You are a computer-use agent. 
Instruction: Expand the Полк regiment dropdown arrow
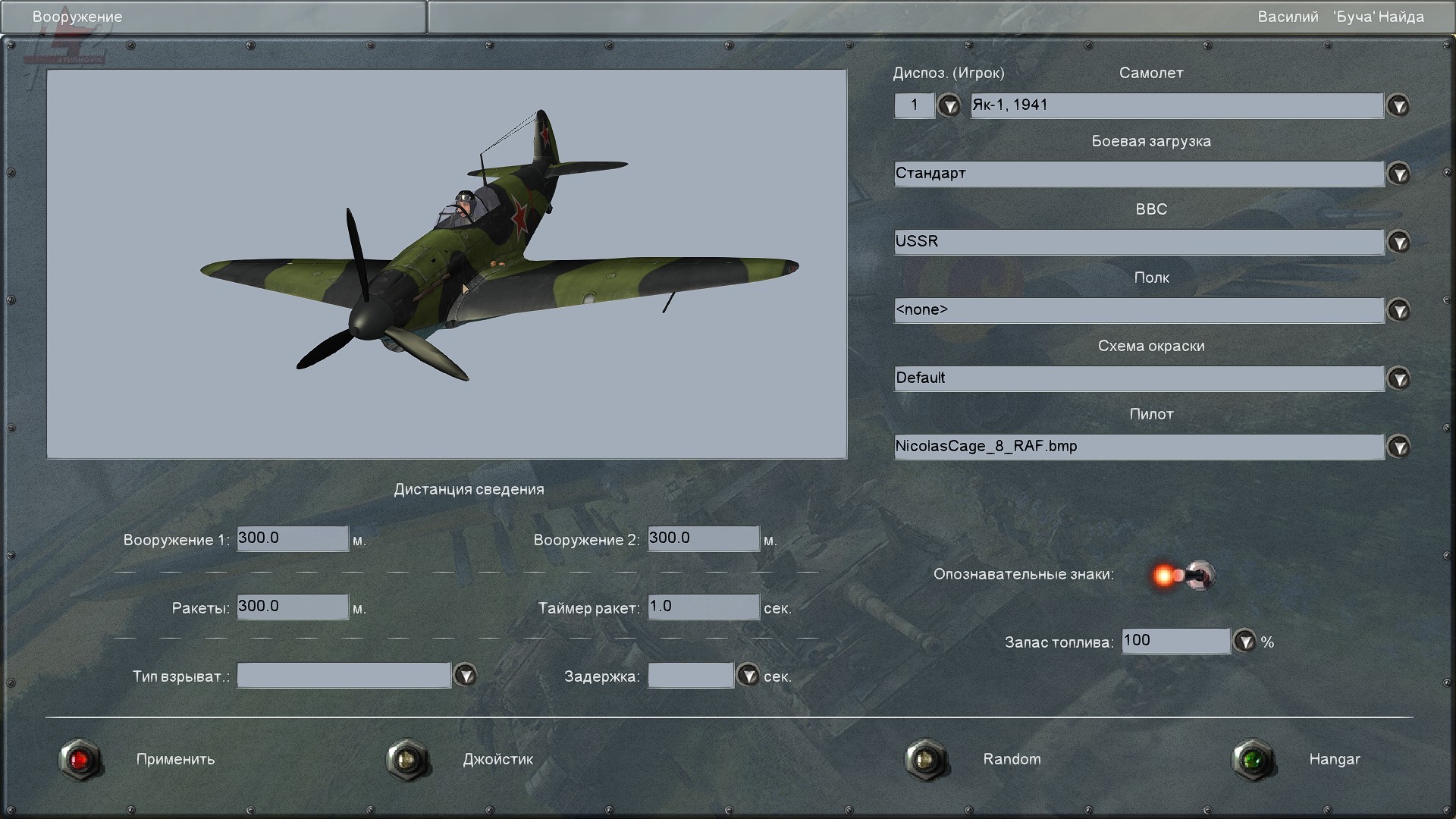(1398, 310)
